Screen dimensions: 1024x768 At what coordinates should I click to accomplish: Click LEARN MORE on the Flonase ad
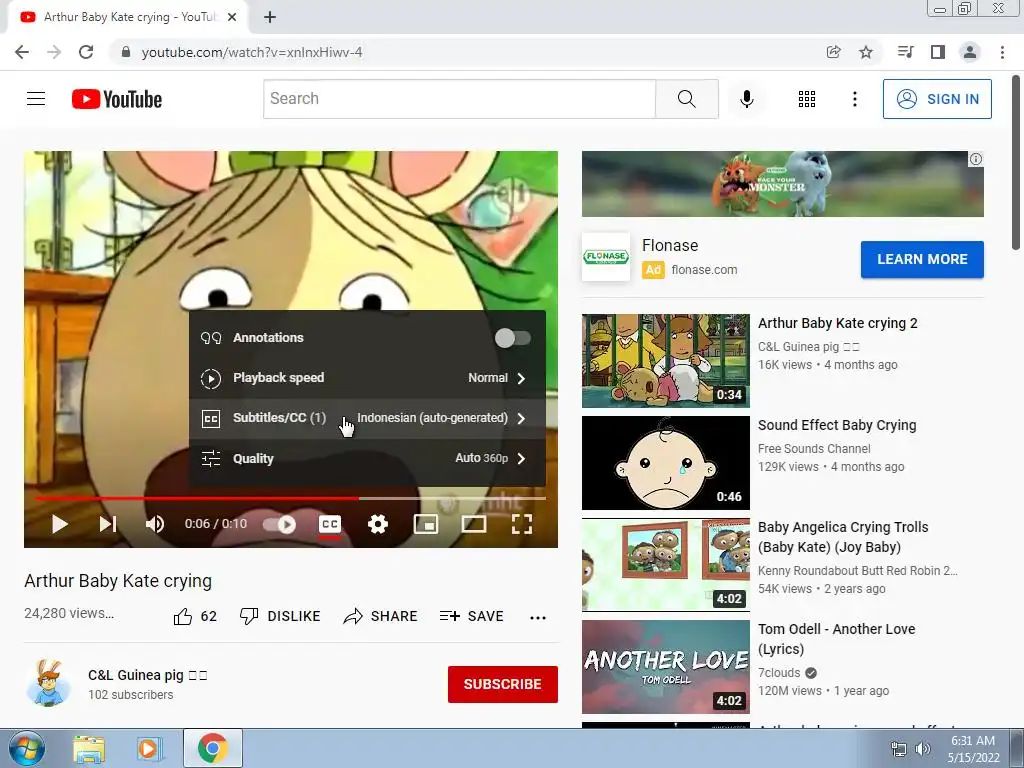tap(921, 259)
